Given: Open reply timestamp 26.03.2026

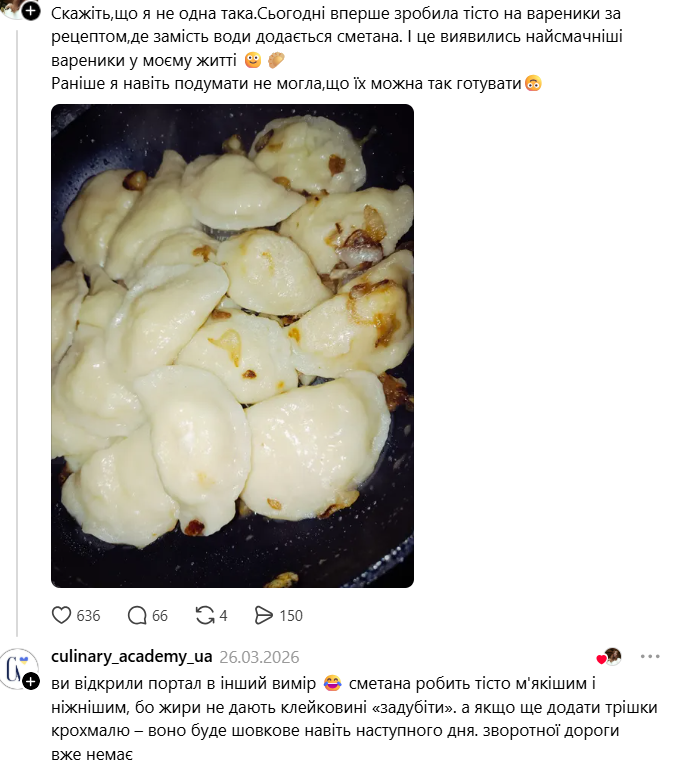Looking at the screenshot, I should tap(259, 657).
